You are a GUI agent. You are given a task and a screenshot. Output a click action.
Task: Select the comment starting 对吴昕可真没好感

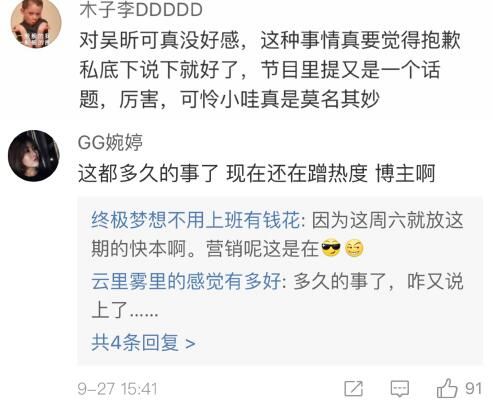270,70
